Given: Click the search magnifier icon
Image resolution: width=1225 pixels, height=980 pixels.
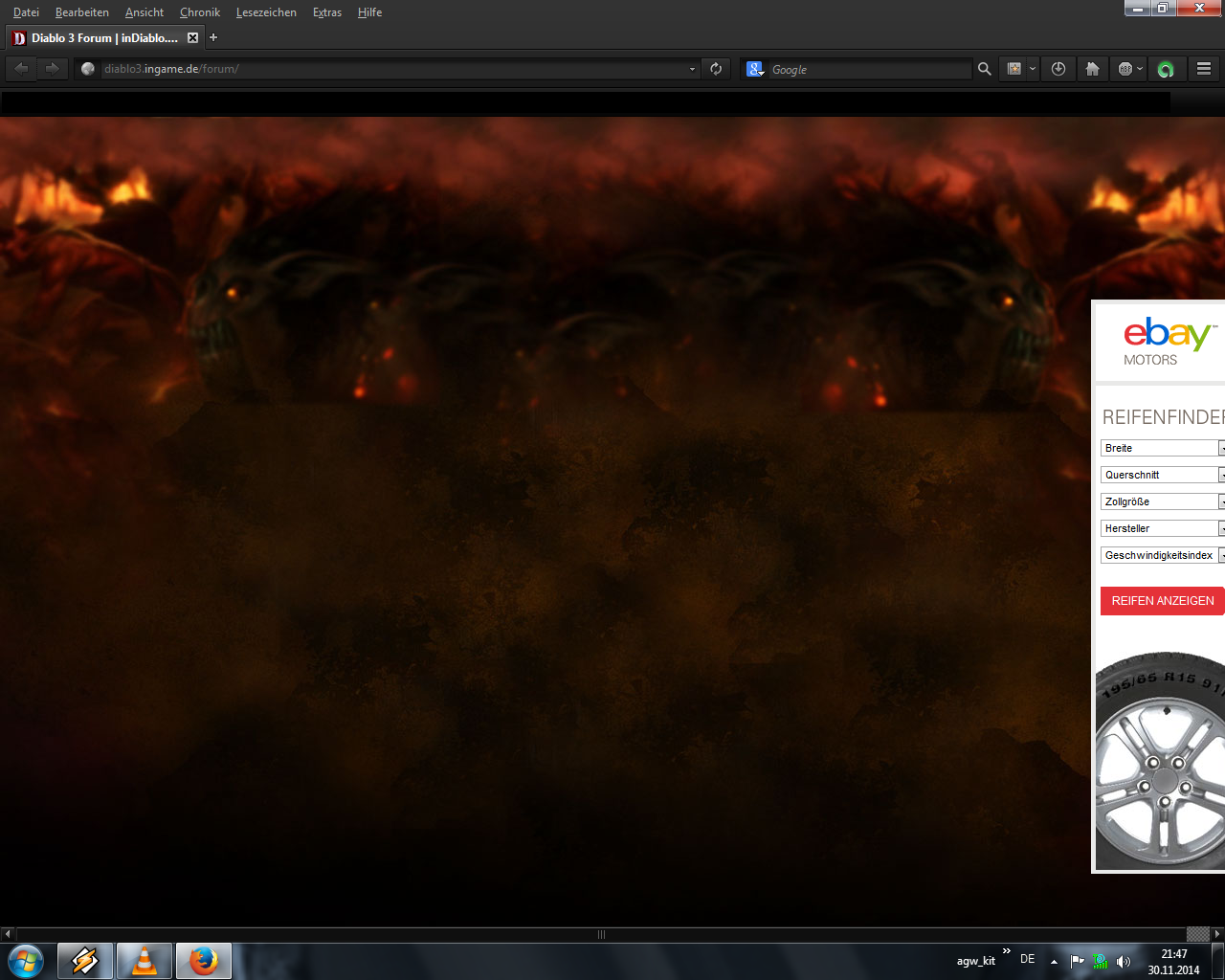Looking at the screenshot, I should [984, 69].
